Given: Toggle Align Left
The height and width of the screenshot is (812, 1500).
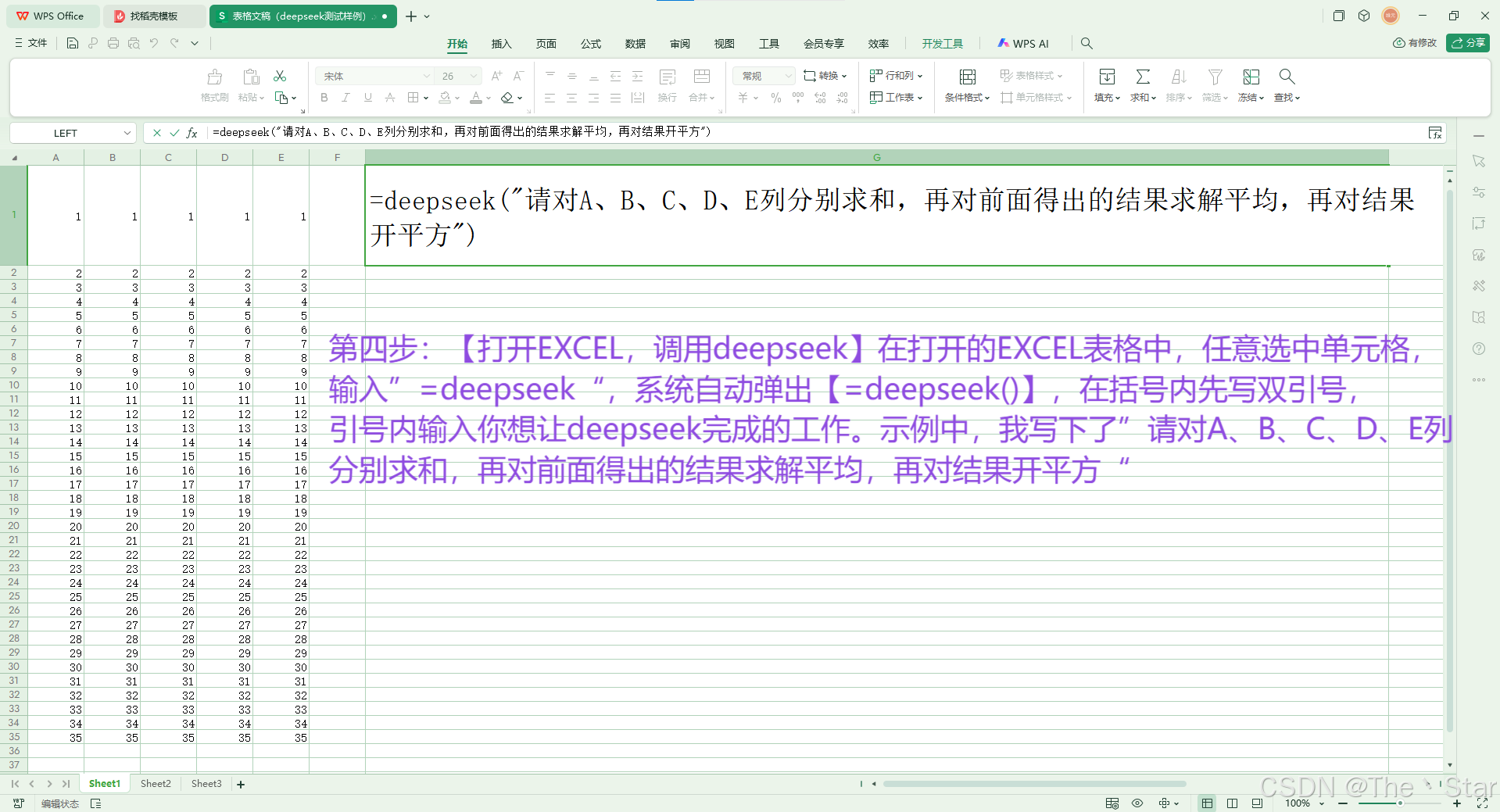Looking at the screenshot, I should point(550,98).
